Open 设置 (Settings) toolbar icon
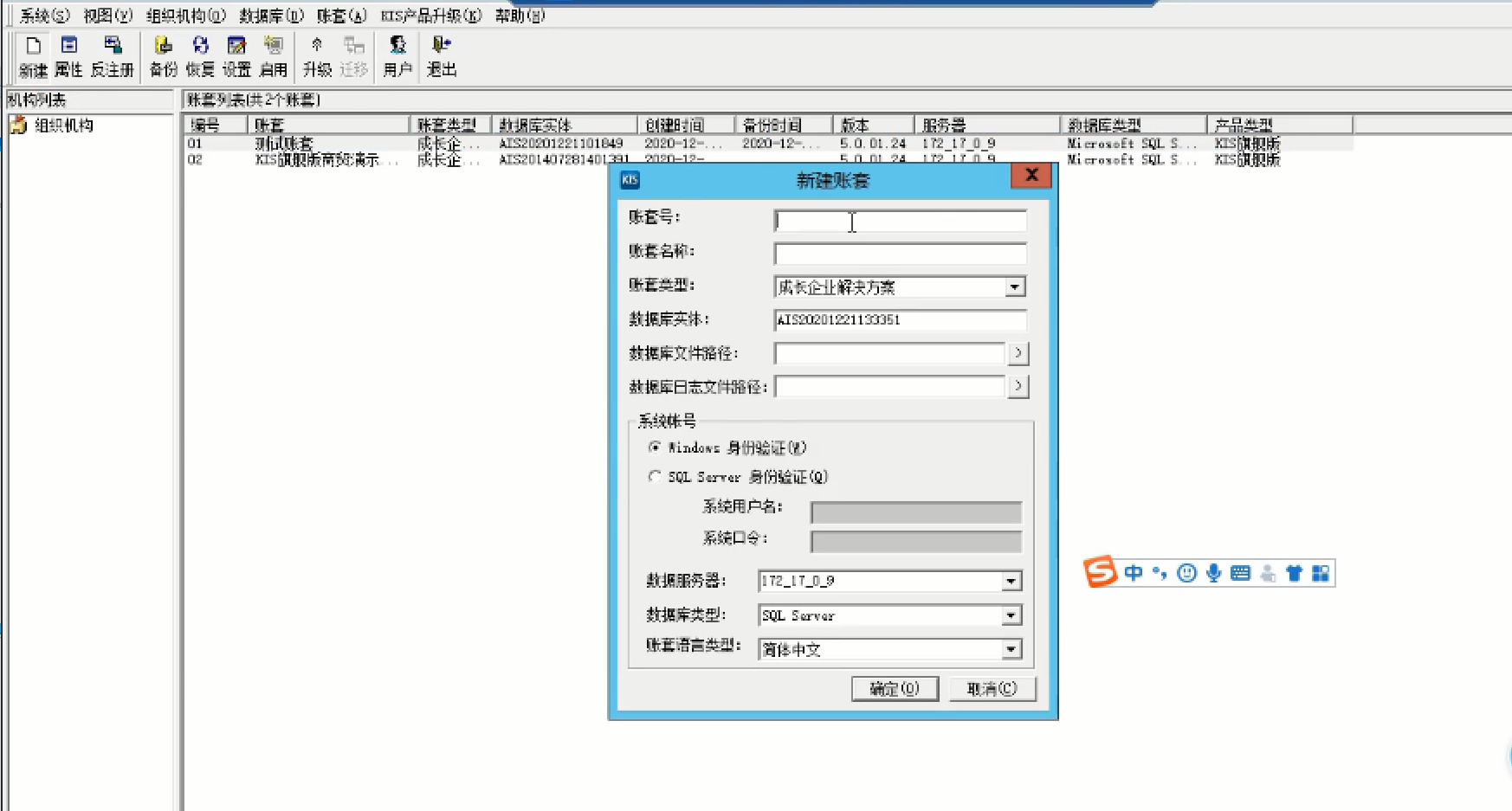This screenshot has height=811, width=1512. (236, 55)
